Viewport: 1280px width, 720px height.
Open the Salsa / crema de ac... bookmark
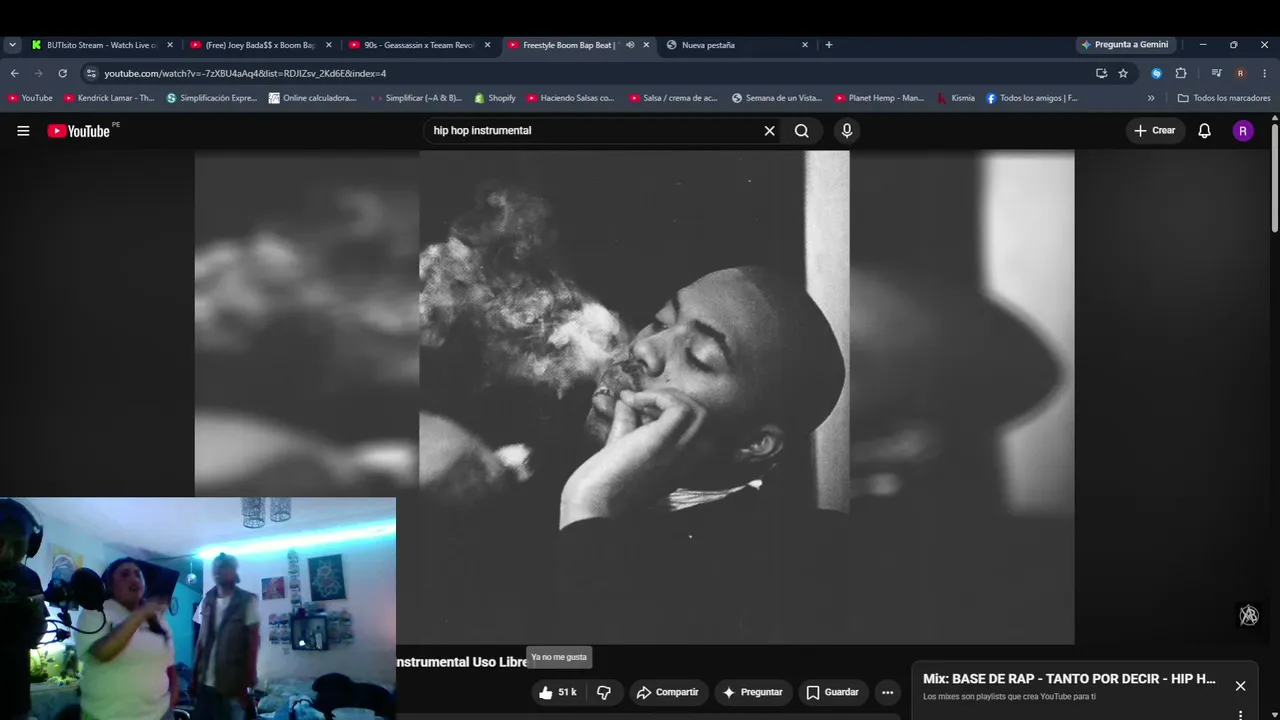coord(673,98)
